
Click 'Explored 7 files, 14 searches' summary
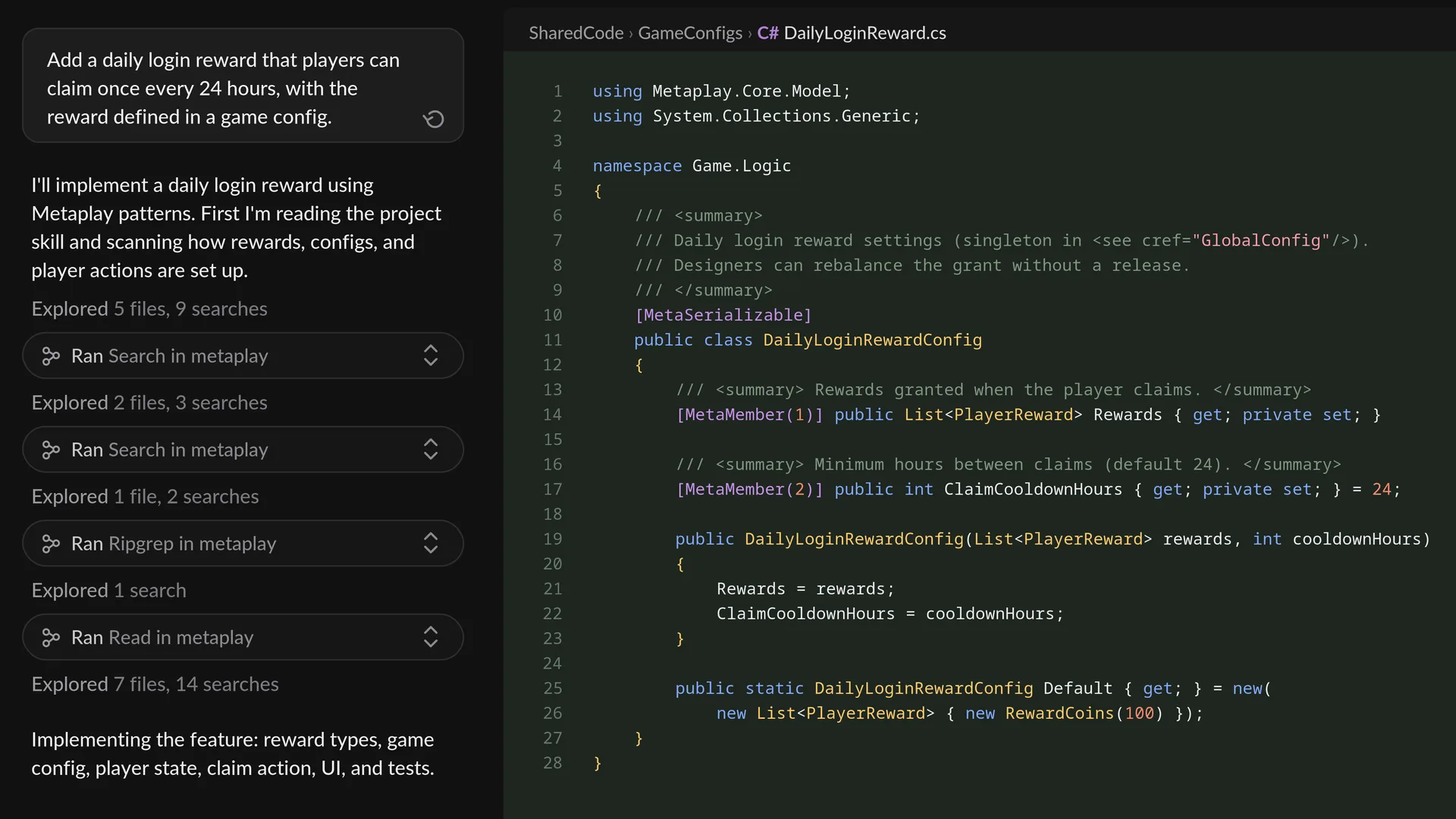click(155, 685)
